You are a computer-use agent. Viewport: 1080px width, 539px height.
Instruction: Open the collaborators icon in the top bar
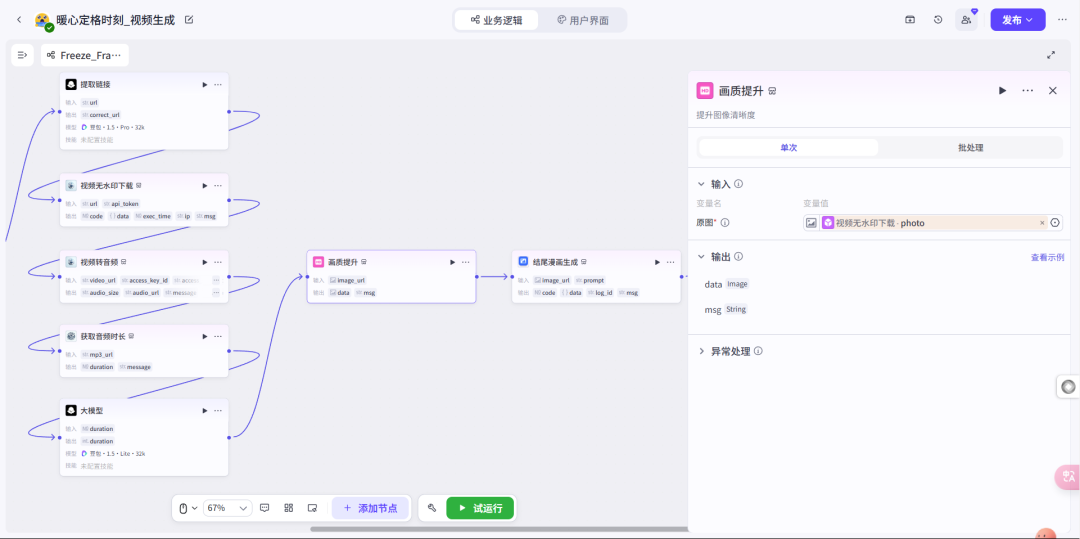tap(966, 20)
